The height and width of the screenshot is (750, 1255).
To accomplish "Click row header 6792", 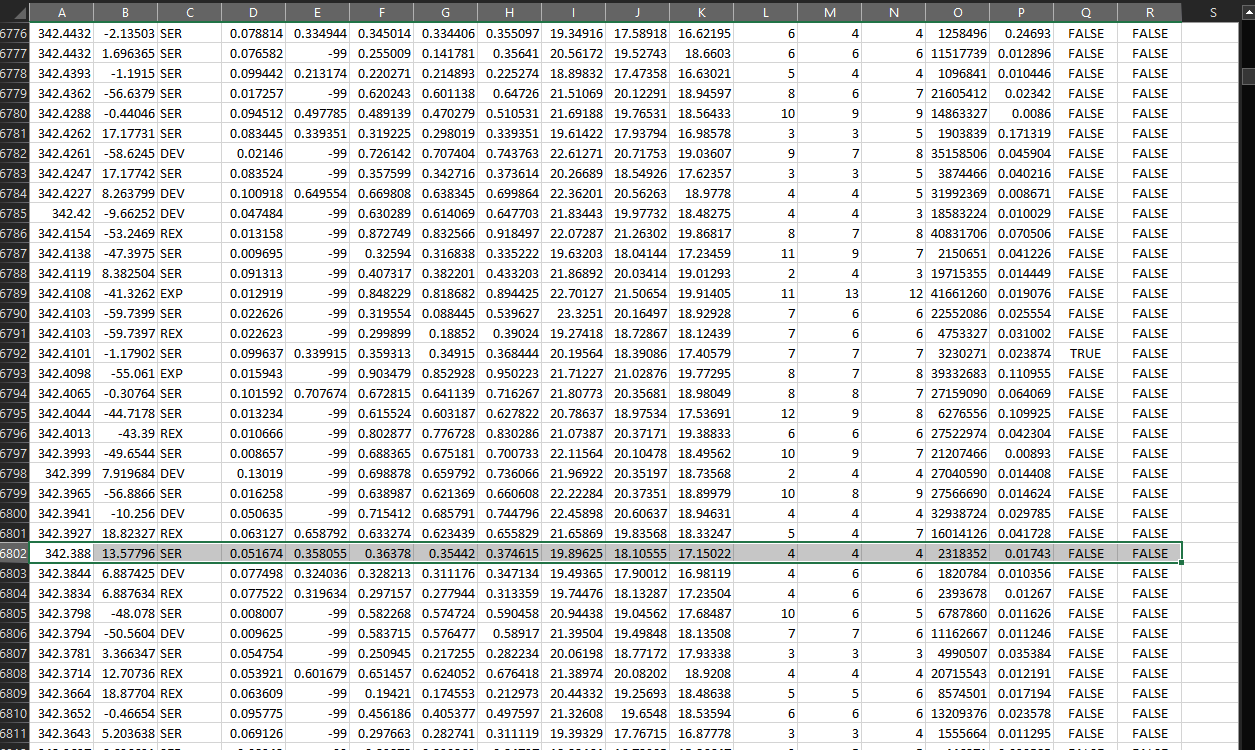I will pyautogui.click(x=14, y=353).
